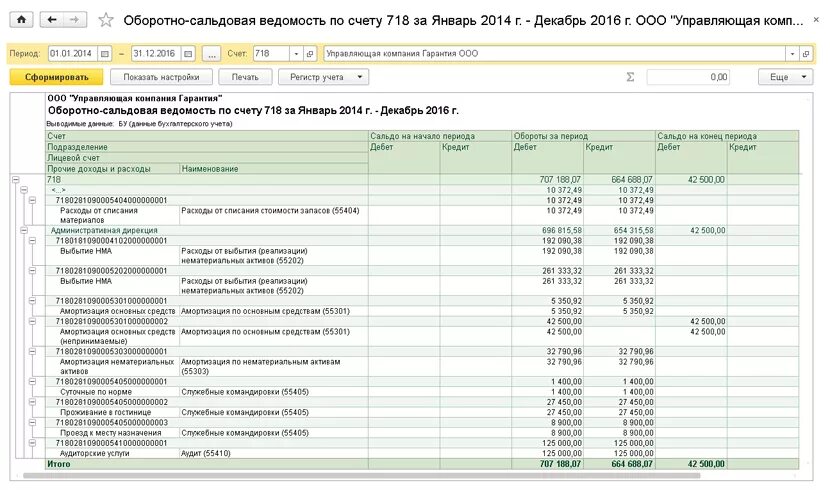This screenshot has height=490, width=830.
Task: Open account 718 dropdown list
Action: pos(296,54)
